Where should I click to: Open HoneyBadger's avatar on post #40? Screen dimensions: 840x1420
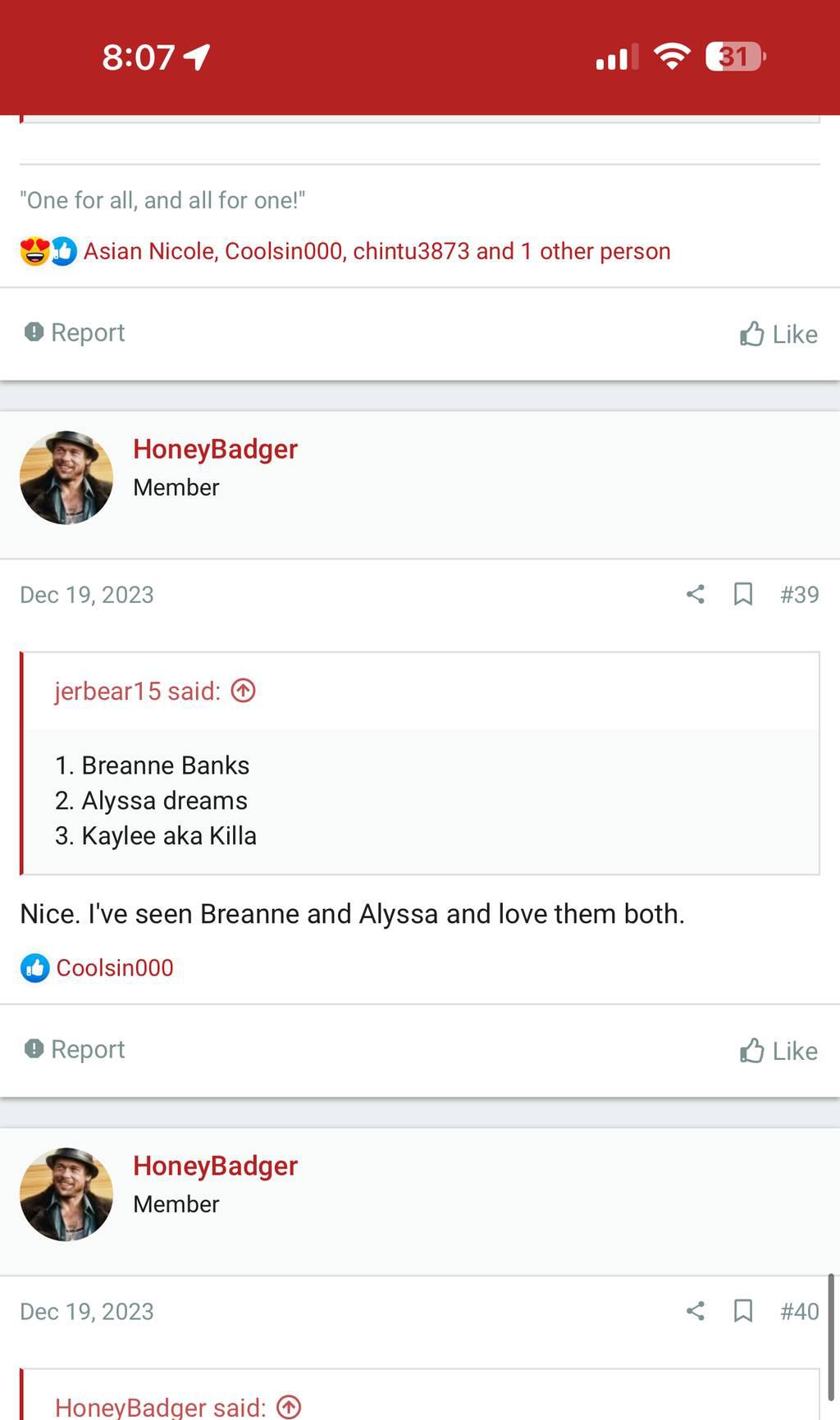click(x=66, y=1194)
